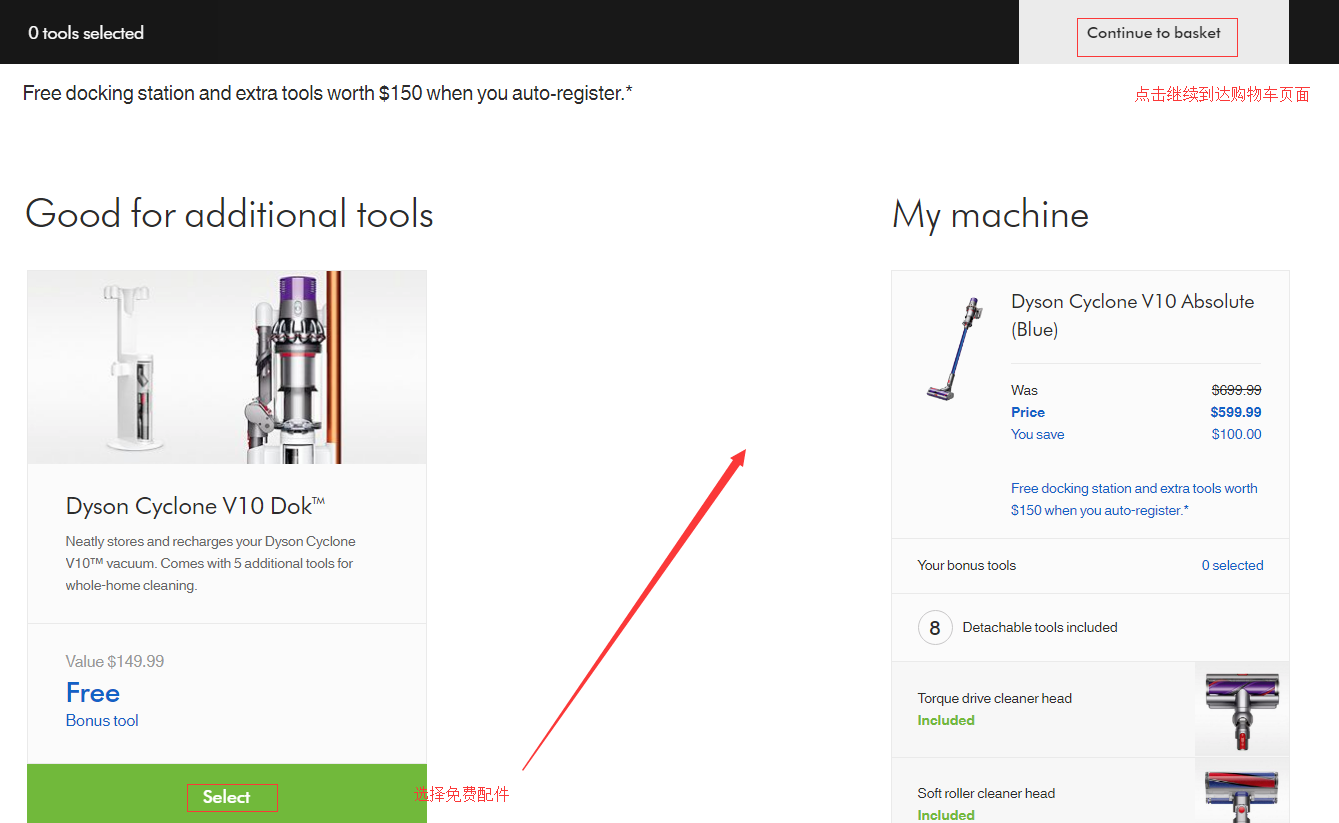The height and width of the screenshot is (823, 1339).
Task: Click the circled 8 detachable tools badge
Action: [x=934, y=628]
